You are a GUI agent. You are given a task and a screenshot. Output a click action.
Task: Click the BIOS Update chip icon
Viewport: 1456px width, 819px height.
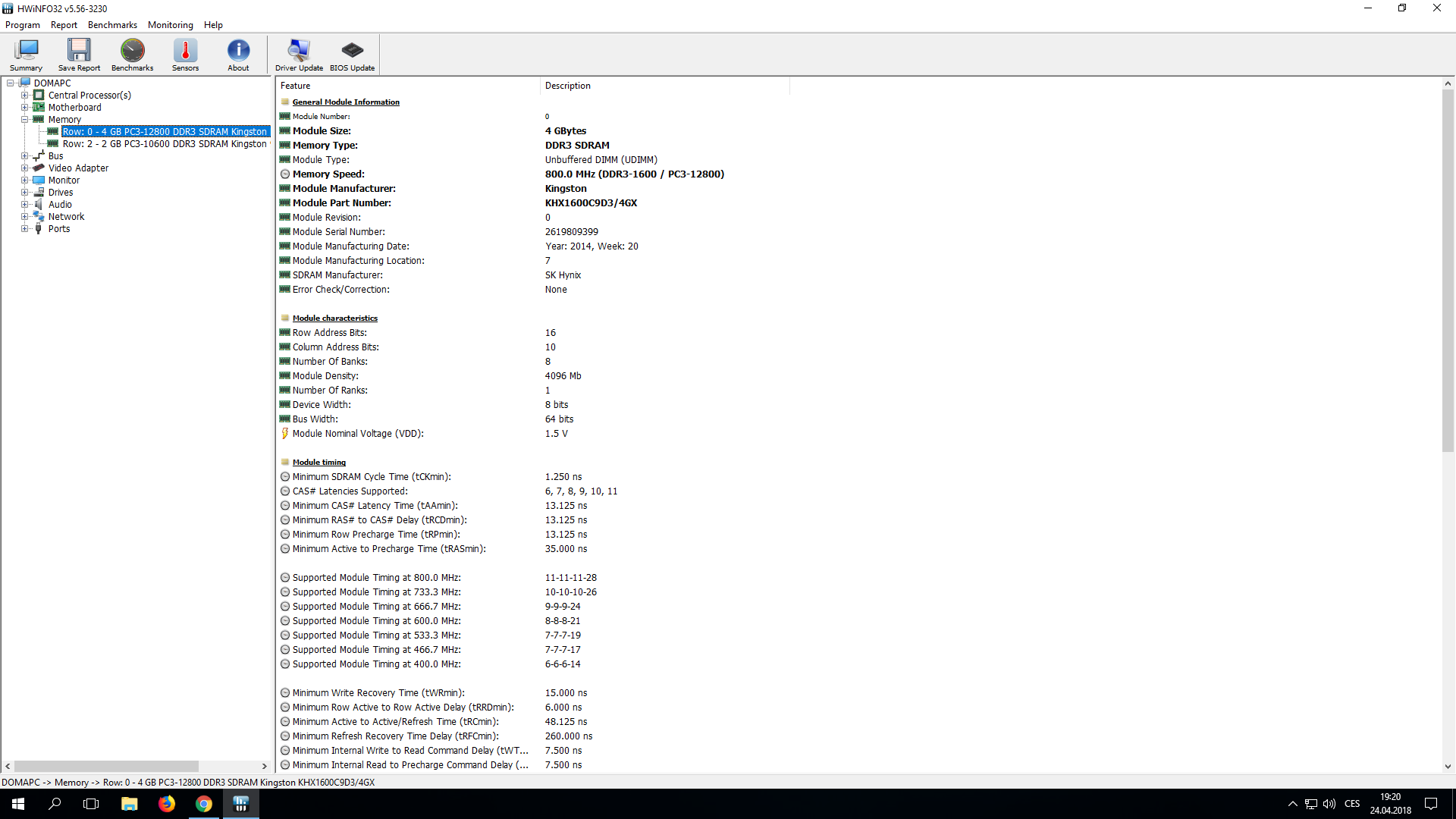point(352,54)
